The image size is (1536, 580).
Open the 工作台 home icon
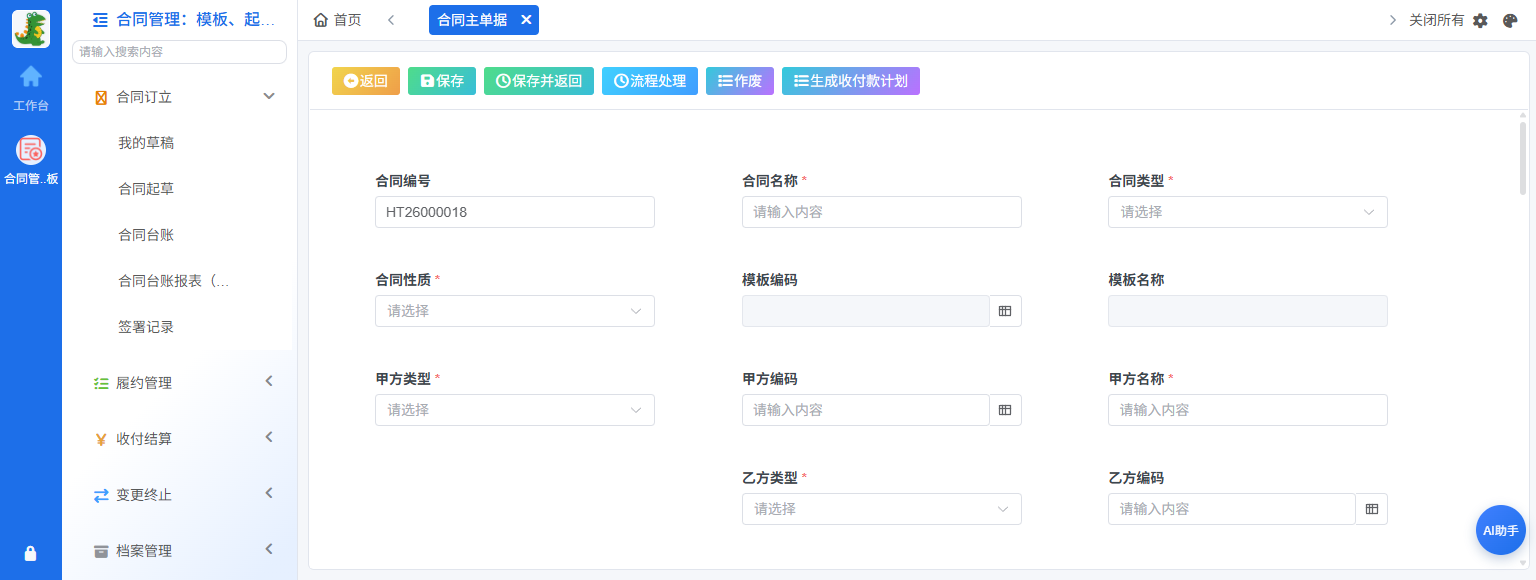click(x=31, y=87)
